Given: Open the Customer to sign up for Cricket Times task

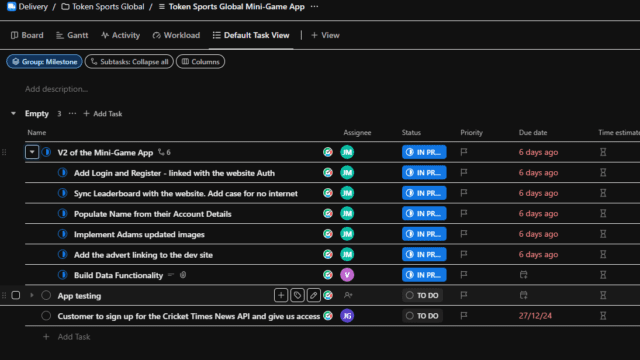Looking at the screenshot, I should pyautogui.click(x=189, y=316).
